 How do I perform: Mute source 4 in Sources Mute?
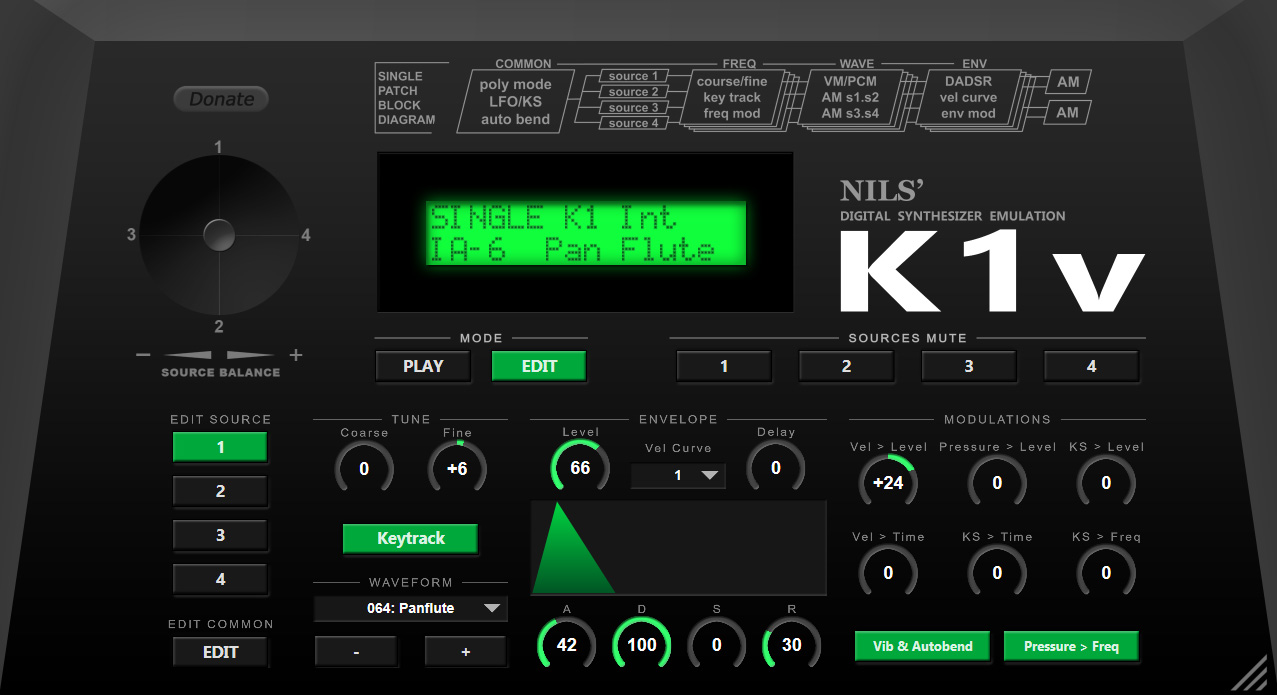pyautogui.click(x=1091, y=366)
